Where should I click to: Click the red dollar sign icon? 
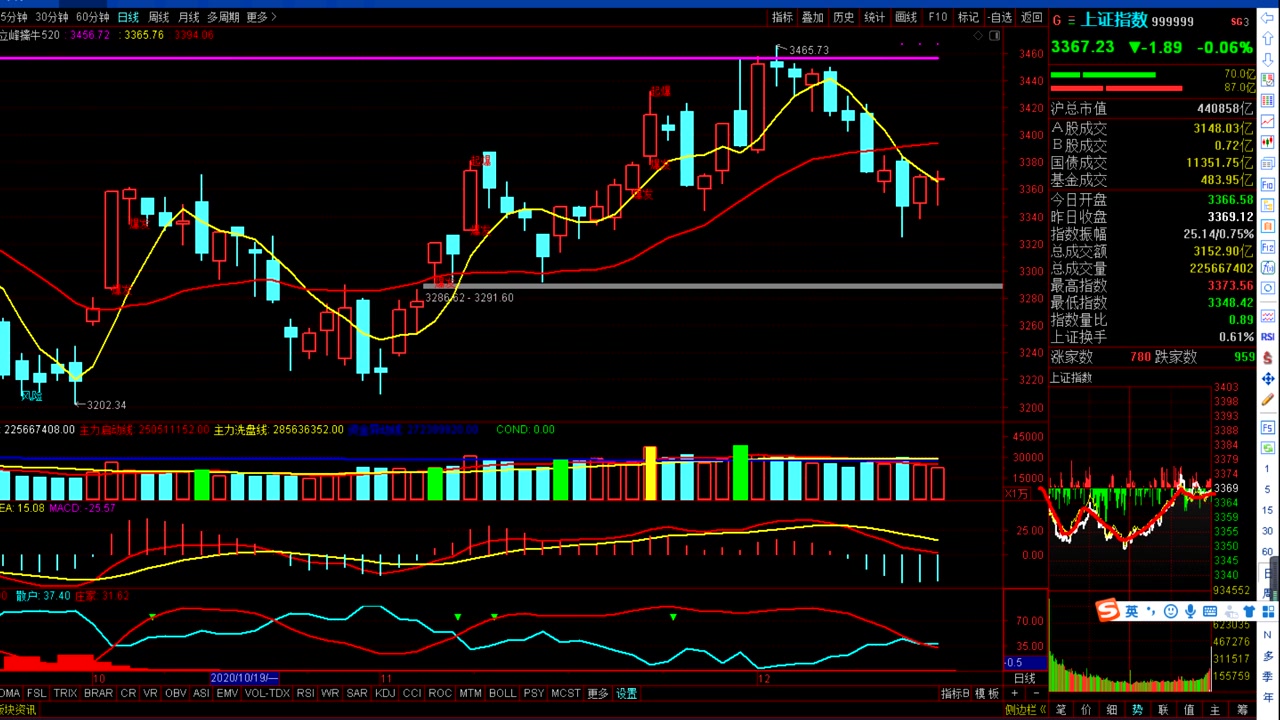point(1268,358)
